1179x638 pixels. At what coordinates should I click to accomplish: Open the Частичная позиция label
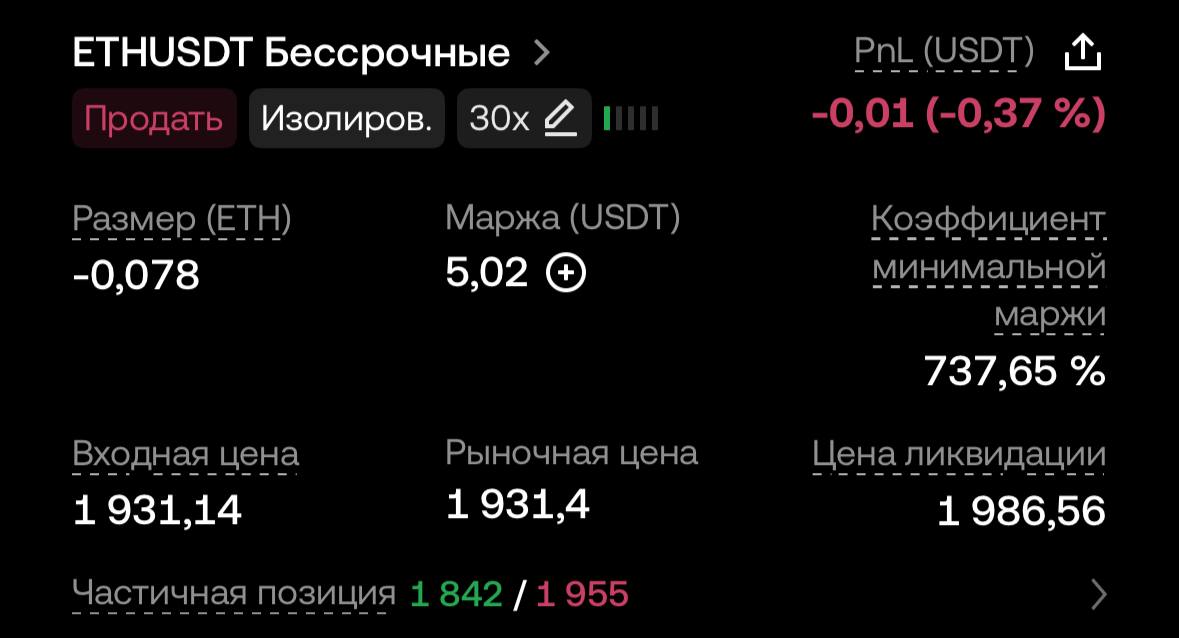point(234,593)
